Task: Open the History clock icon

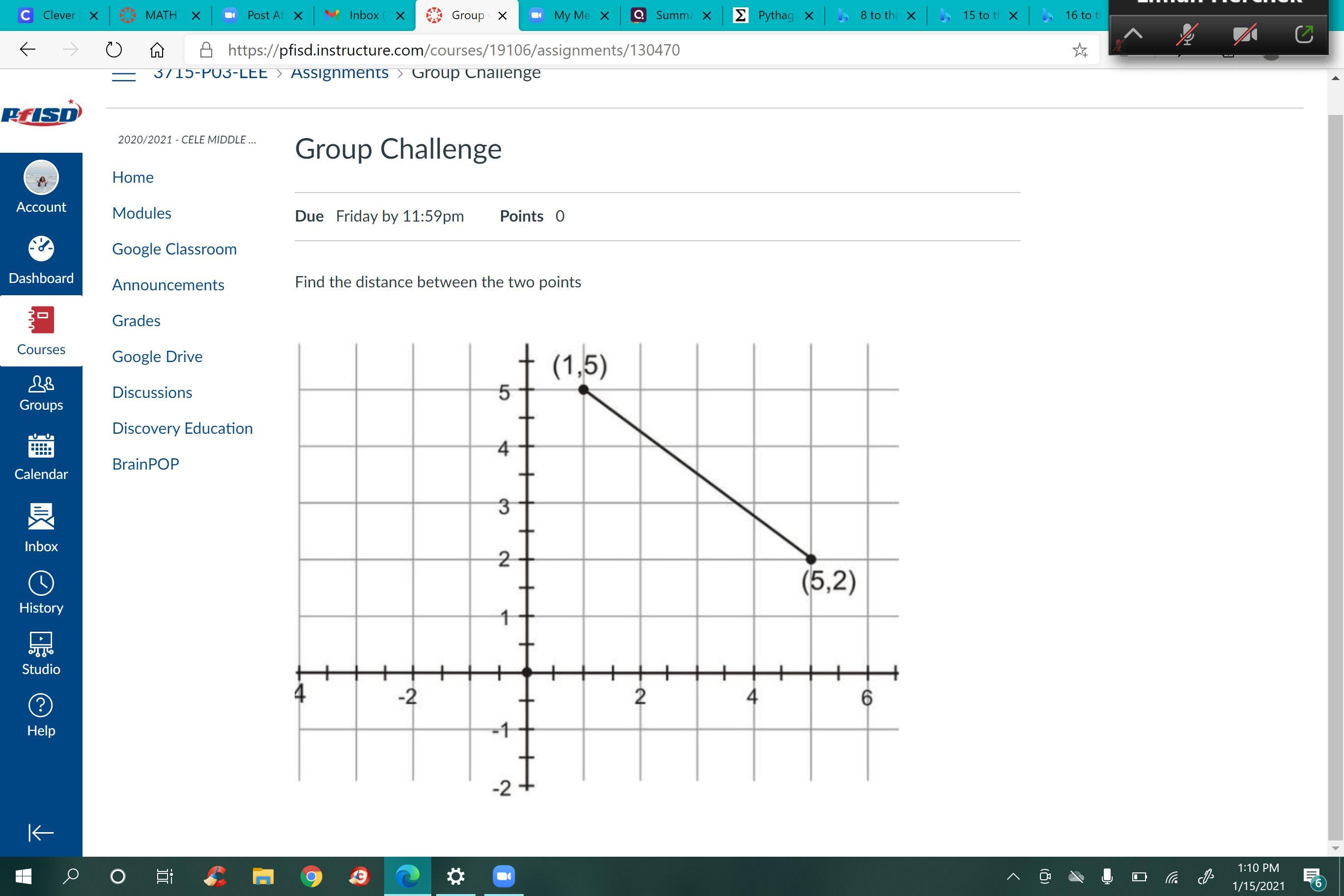Action: coord(41,584)
